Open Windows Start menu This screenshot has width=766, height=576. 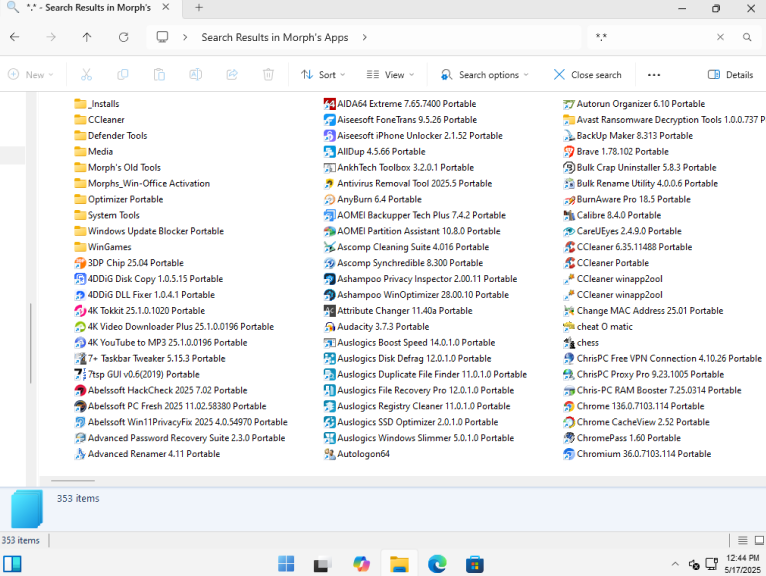[286, 564]
